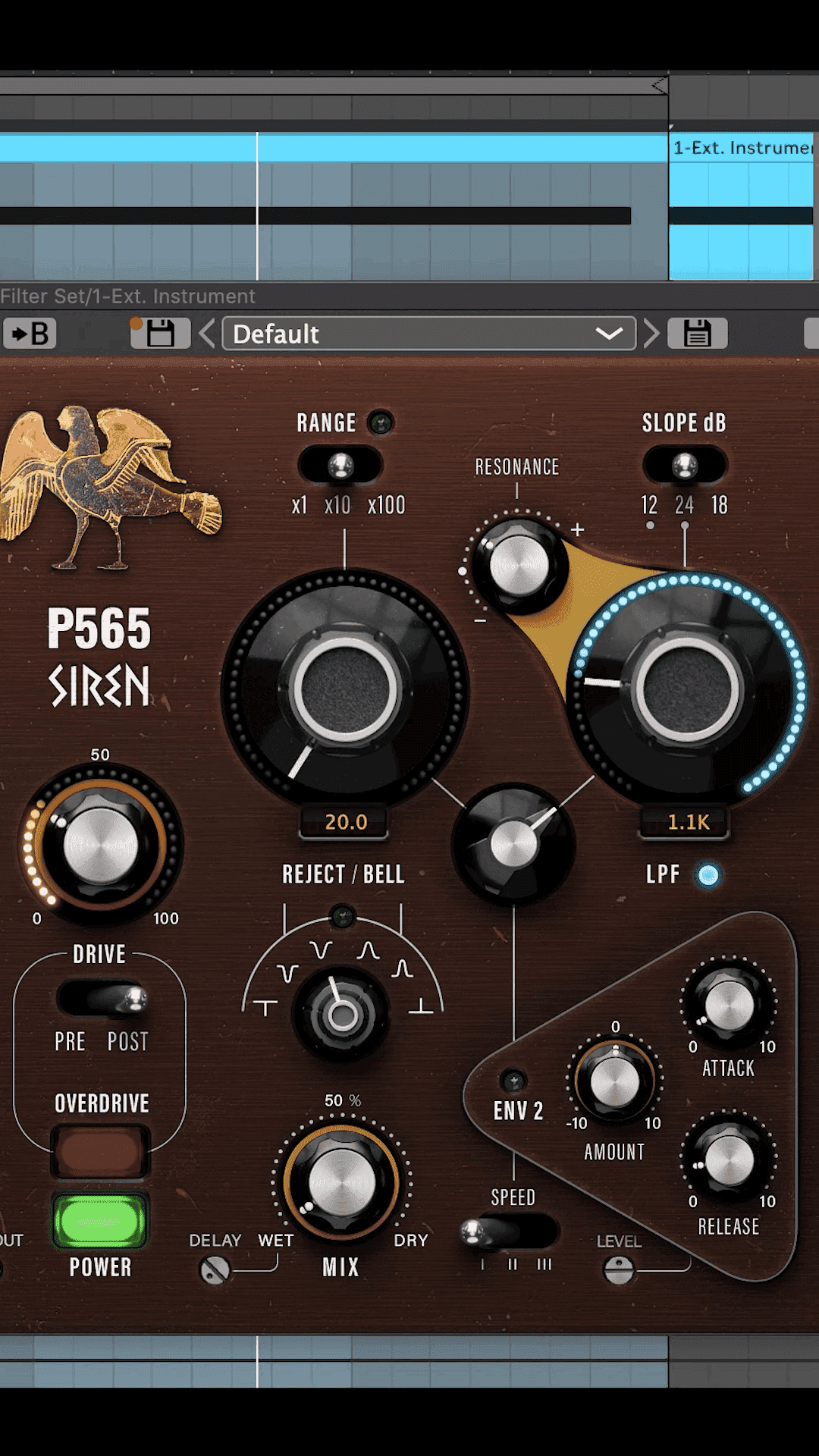Click the LEVEL trim screw

tap(619, 1269)
